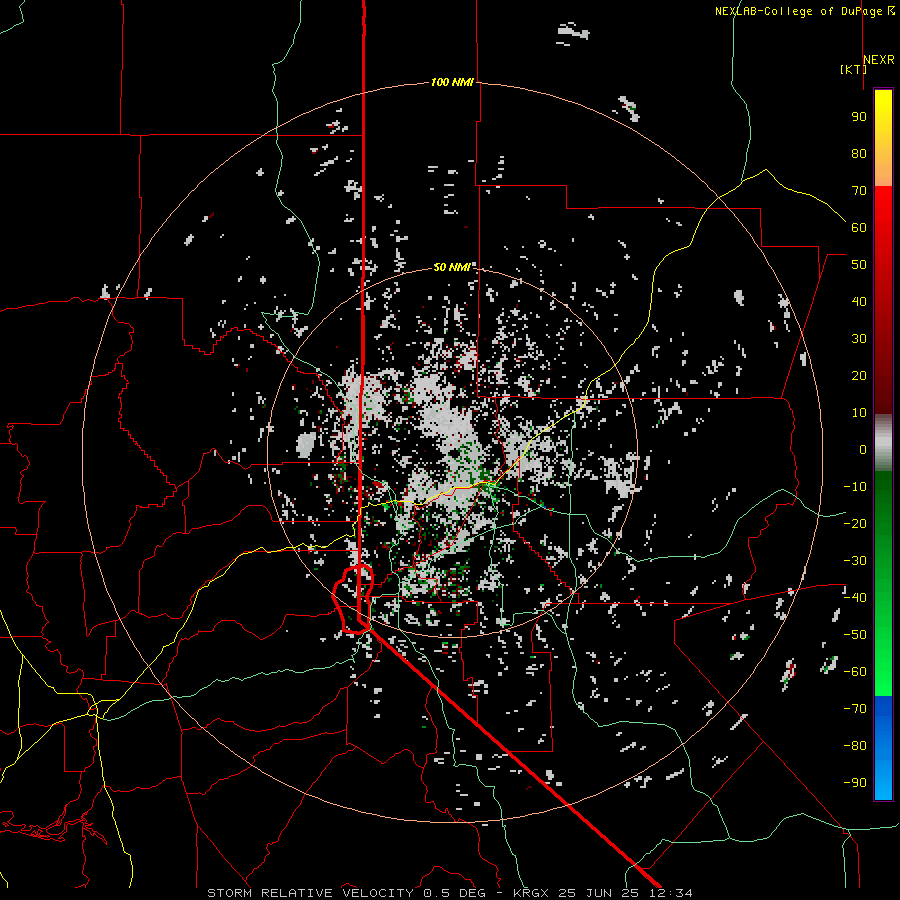The width and height of the screenshot is (900, 900).
Task: Click the 0 value on velocity scale
Action: 863,449
